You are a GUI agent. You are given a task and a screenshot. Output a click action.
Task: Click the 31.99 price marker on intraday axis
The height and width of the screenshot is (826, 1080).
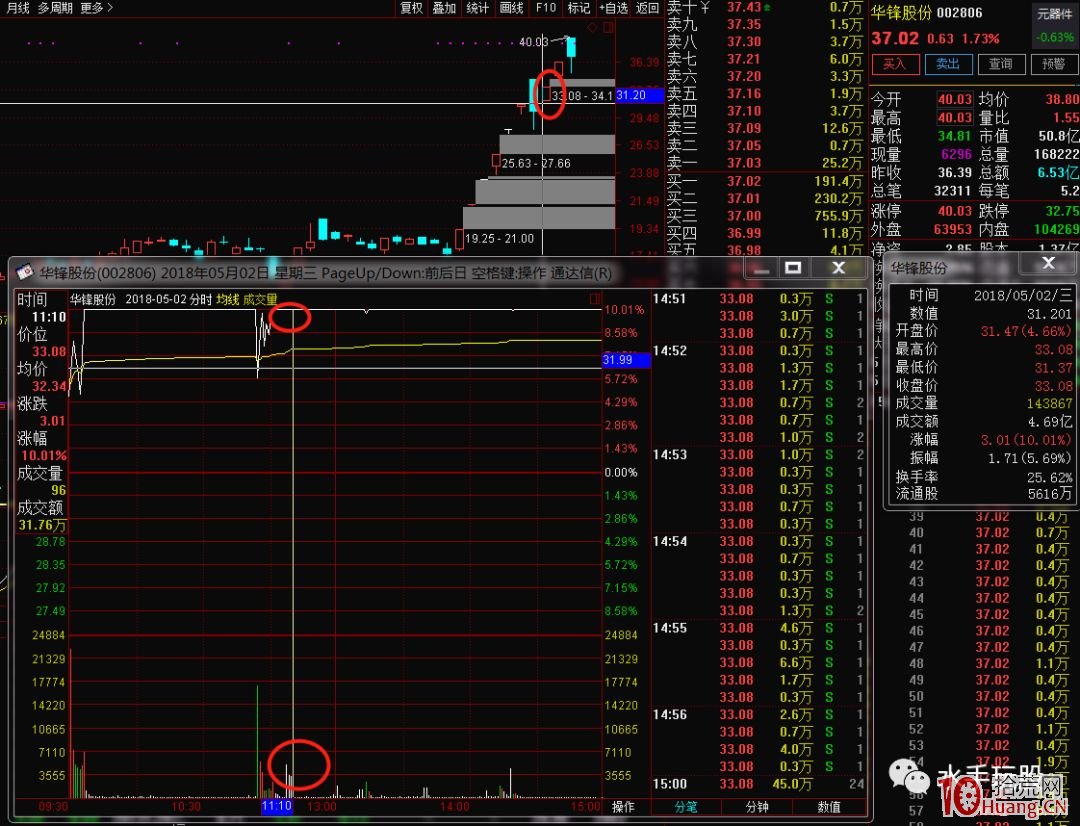(625, 360)
